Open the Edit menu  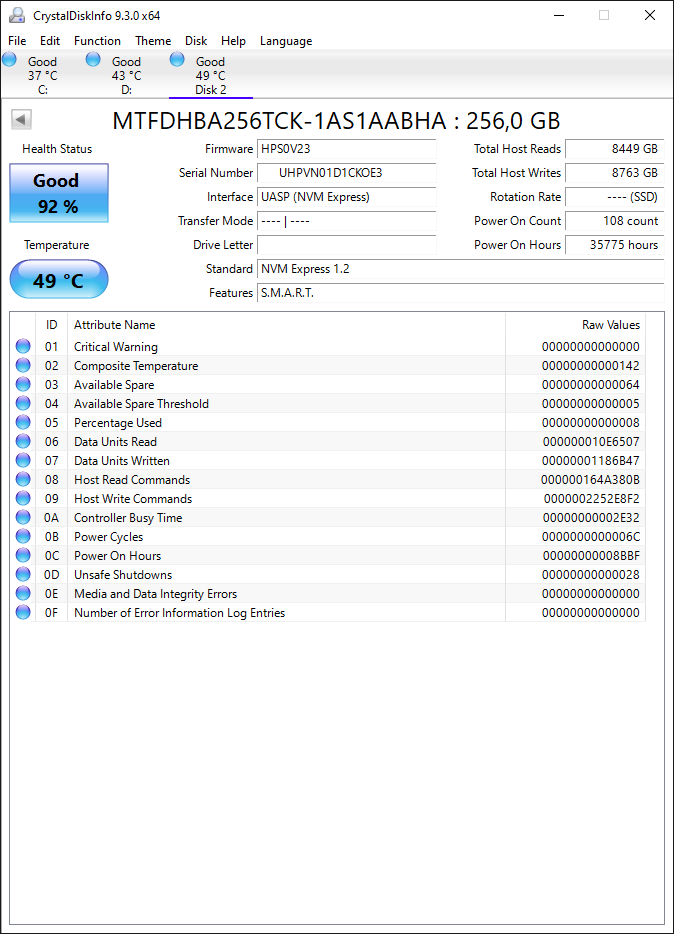point(50,41)
